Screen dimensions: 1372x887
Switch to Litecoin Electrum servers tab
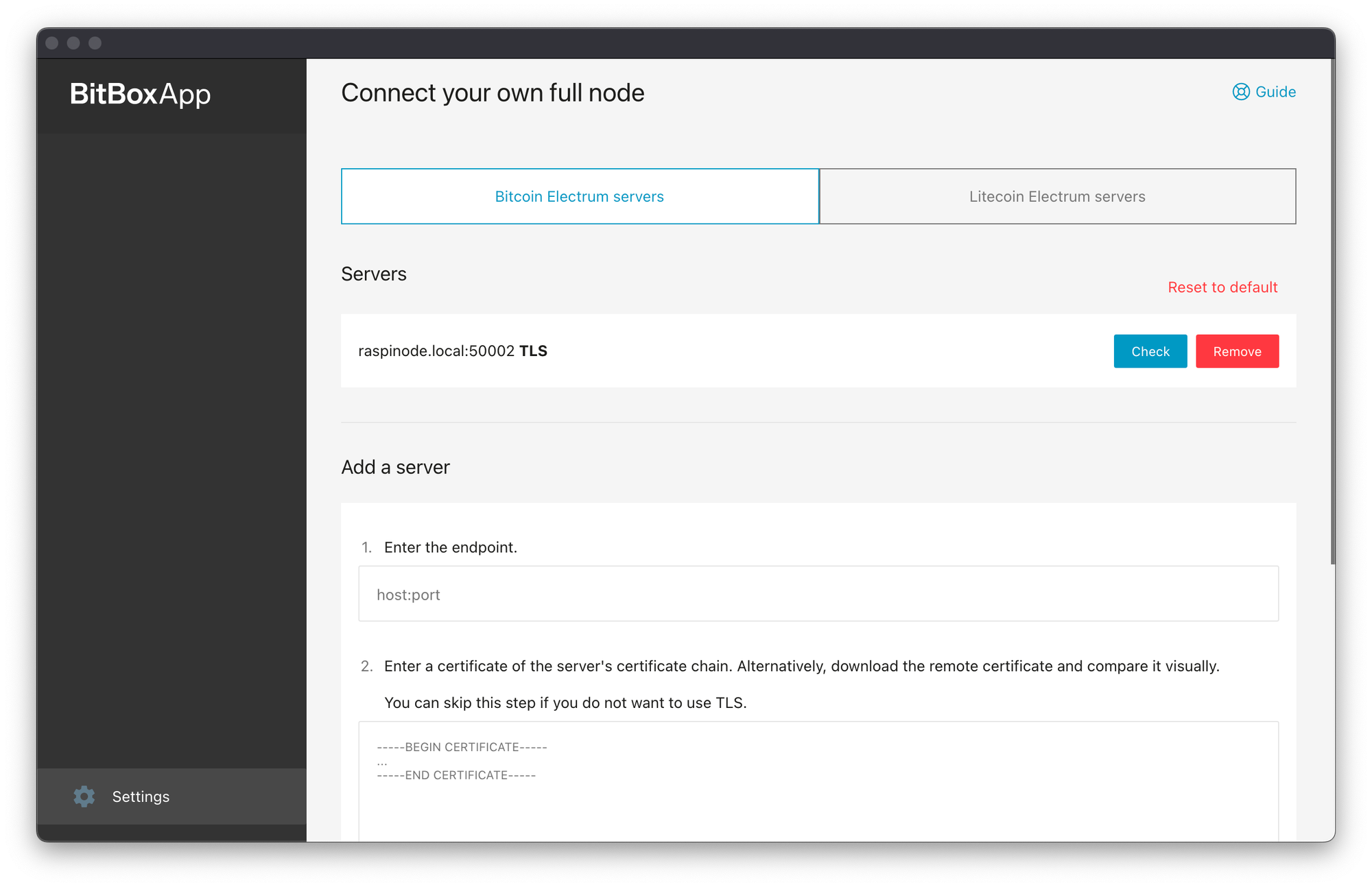point(1057,196)
